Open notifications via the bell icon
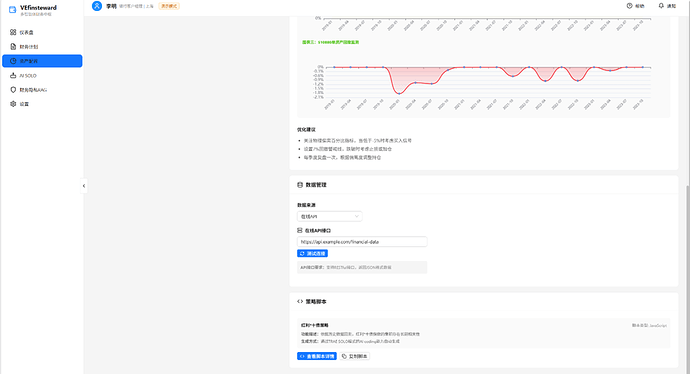This screenshot has width=690, height=374. [x=661, y=6]
